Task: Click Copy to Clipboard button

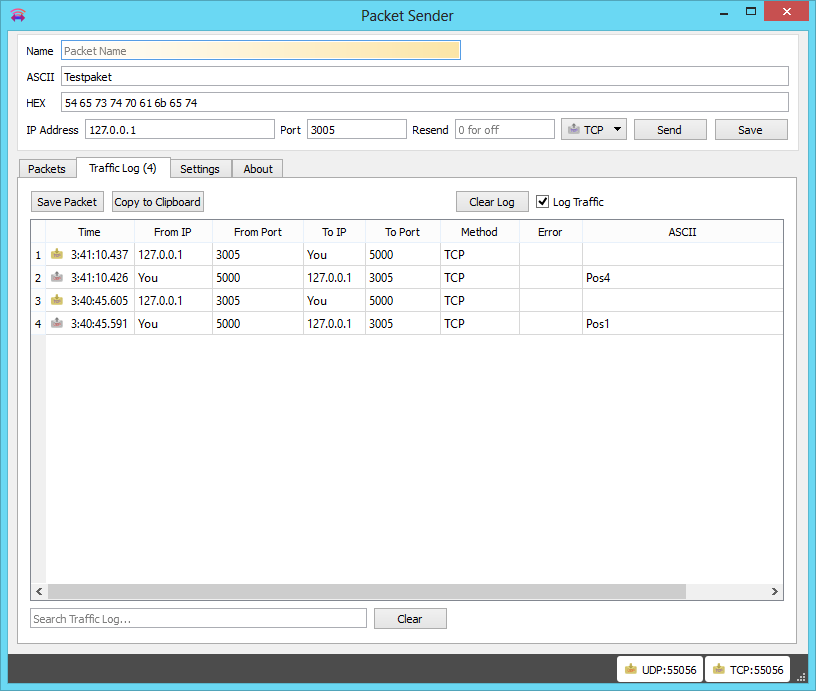Action: click(x=158, y=202)
